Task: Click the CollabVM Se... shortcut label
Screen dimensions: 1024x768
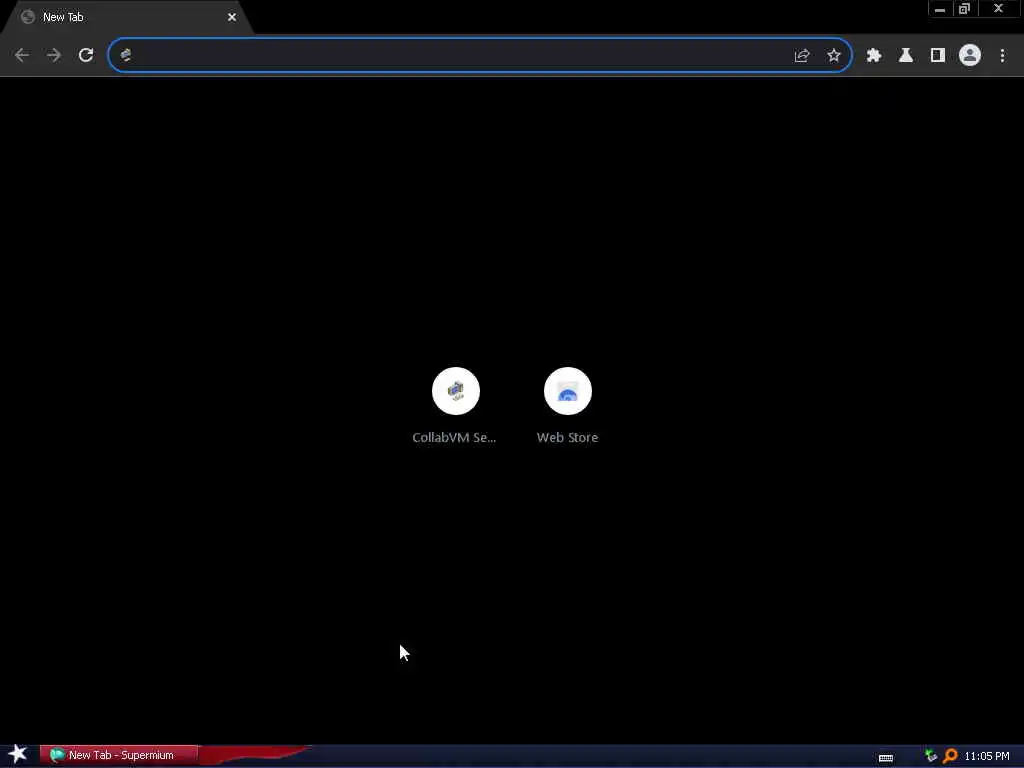Action: click(454, 438)
